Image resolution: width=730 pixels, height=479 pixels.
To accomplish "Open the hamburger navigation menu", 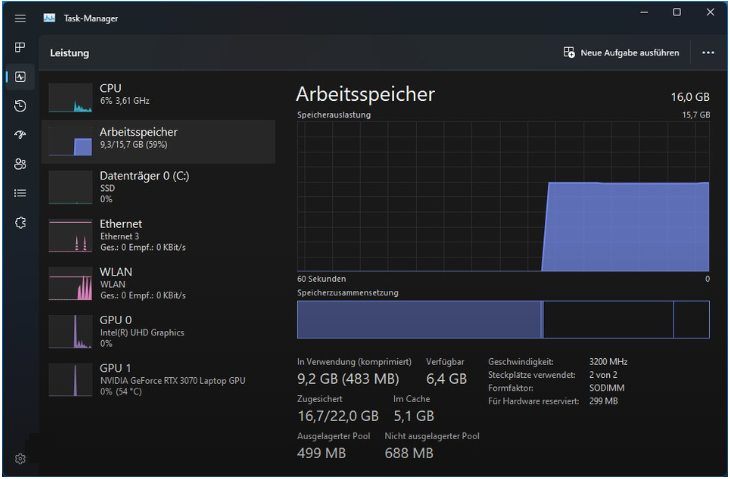I will [20, 18].
